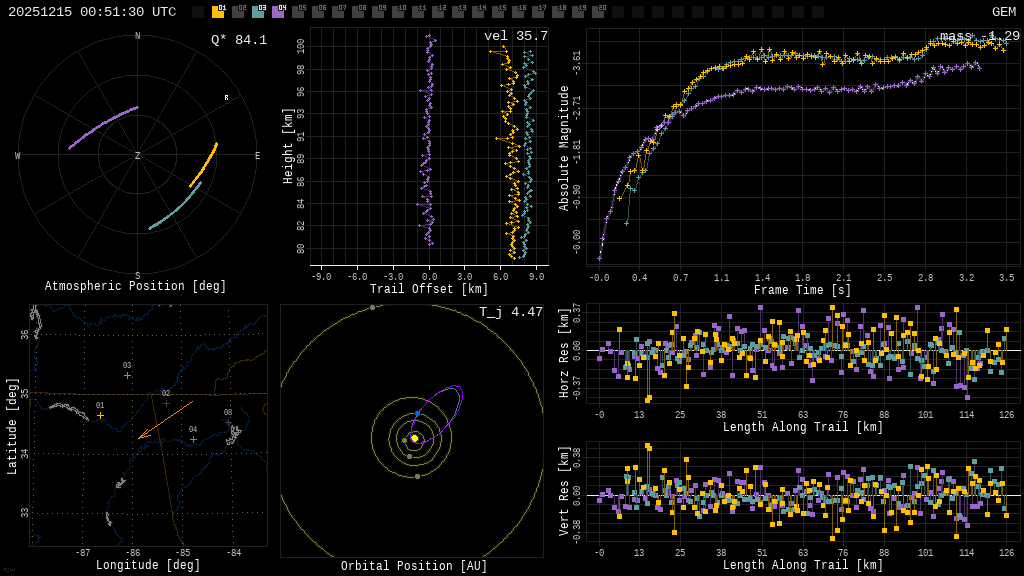The image size is (1024, 576).
Task: Click the T_j 4.47 label
Action: pyautogui.click(x=511, y=312)
